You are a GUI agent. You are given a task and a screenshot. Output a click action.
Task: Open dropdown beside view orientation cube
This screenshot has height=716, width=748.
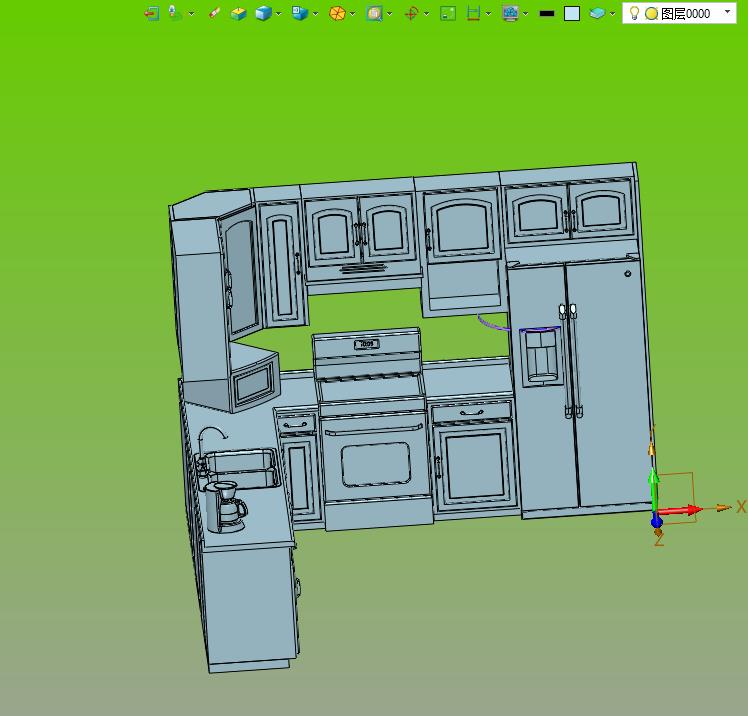[x=316, y=14]
